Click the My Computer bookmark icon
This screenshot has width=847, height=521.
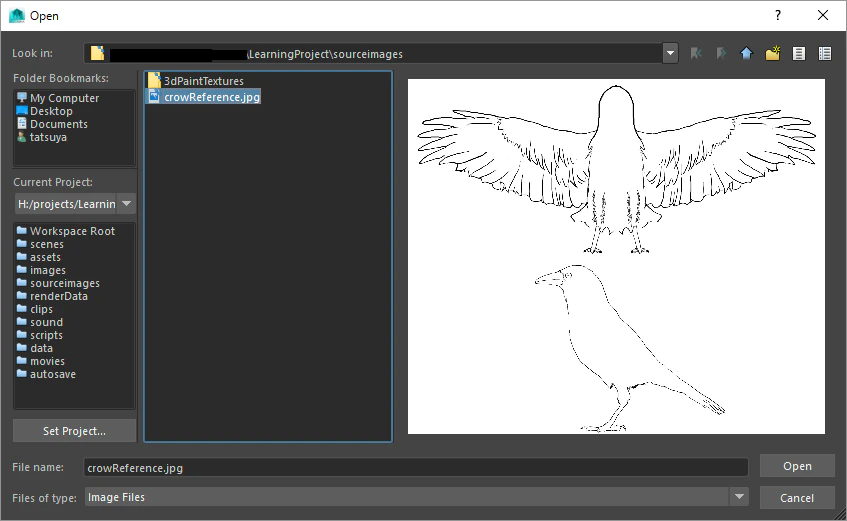click(x=22, y=97)
